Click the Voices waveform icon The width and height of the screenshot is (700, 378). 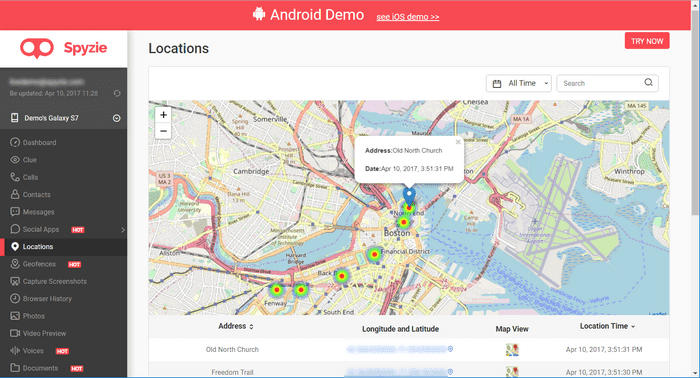coord(15,351)
